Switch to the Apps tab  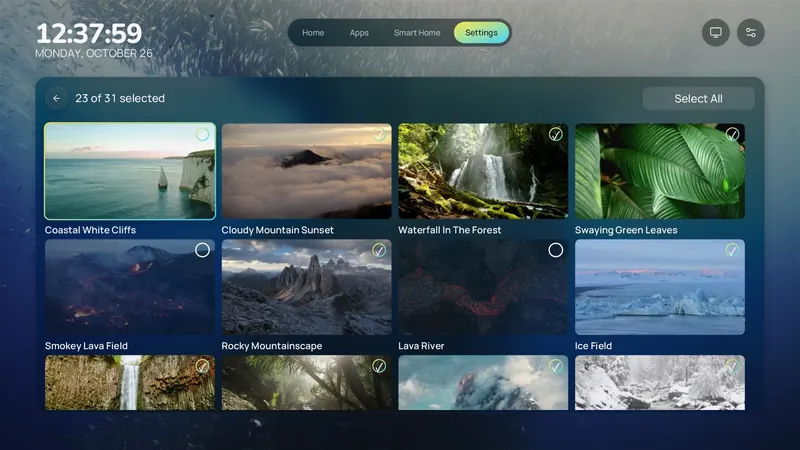click(x=359, y=33)
